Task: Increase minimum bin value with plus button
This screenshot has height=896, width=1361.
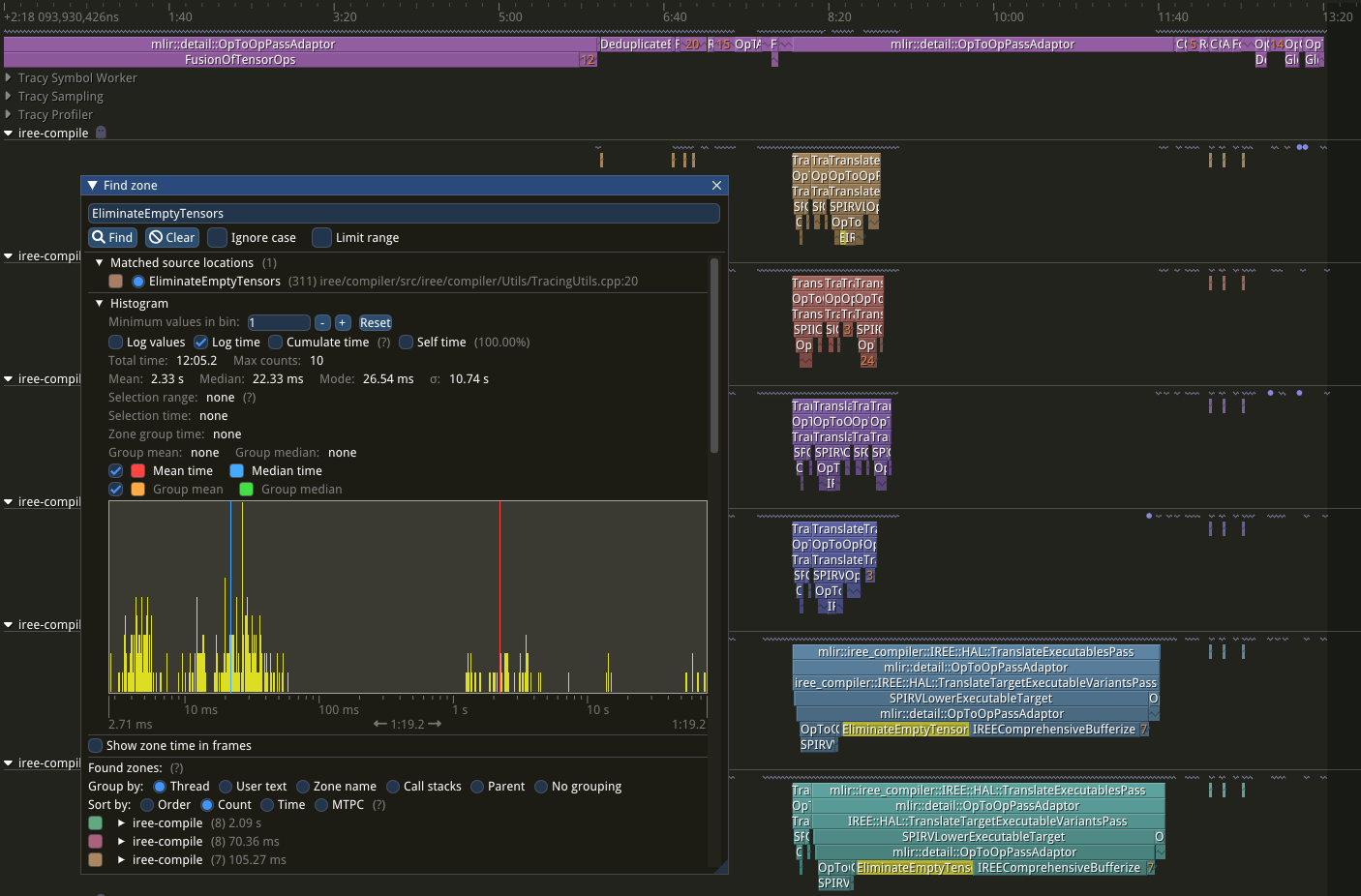Action: pos(343,323)
